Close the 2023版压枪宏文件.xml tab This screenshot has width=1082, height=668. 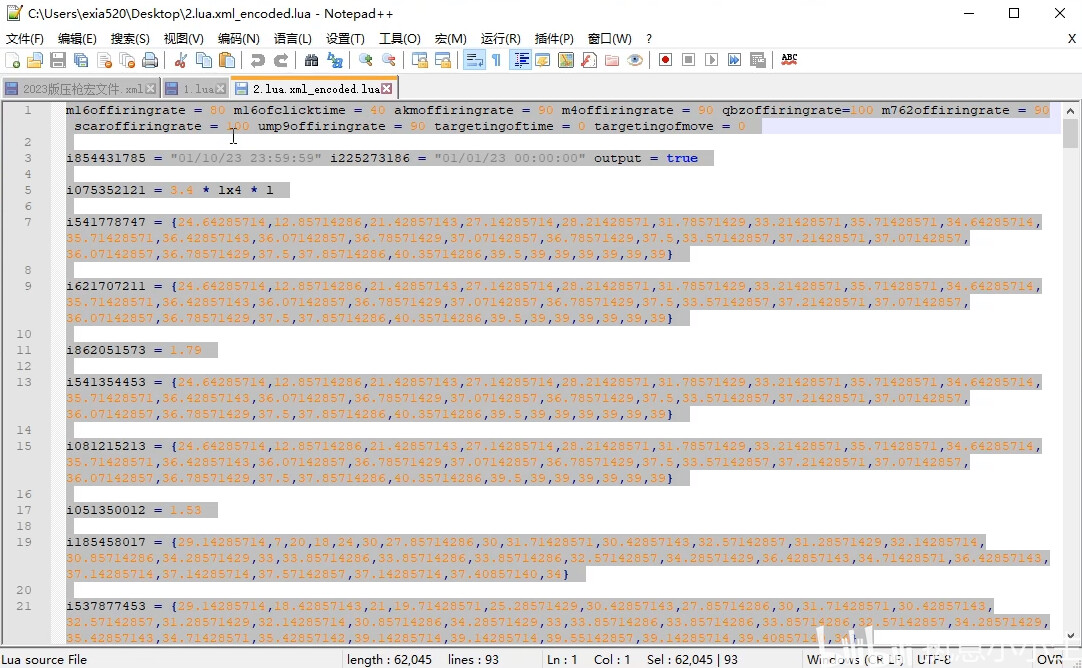click(150, 89)
